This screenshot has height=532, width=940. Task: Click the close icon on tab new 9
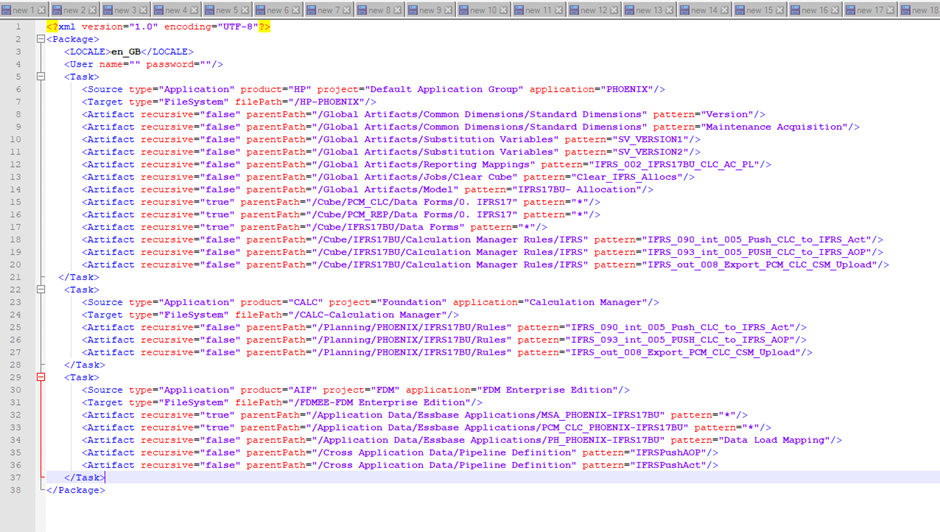pos(447,10)
